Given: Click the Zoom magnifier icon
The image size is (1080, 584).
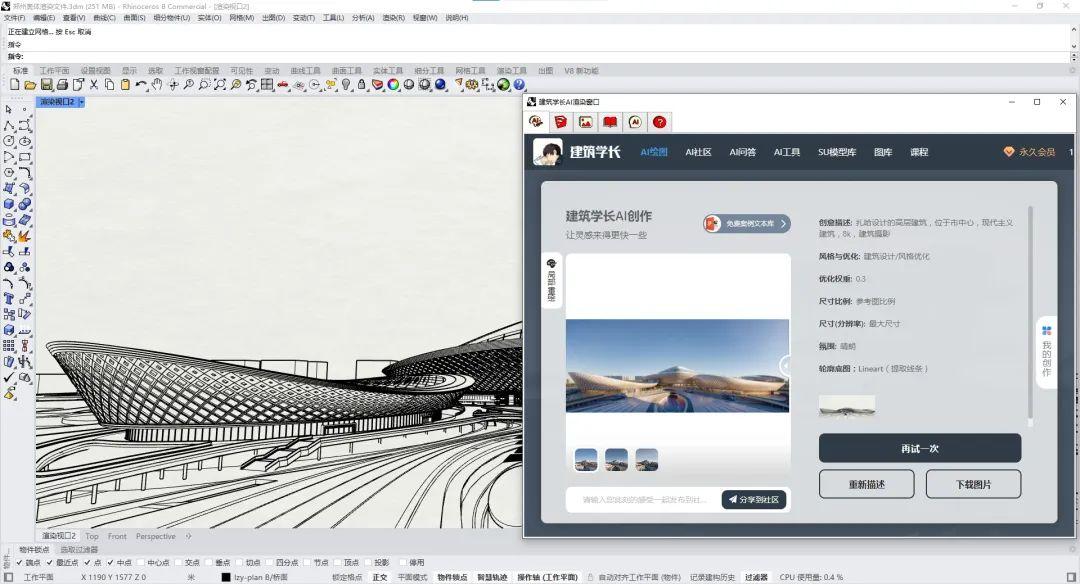Looking at the screenshot, I should (x=189, y=85).
